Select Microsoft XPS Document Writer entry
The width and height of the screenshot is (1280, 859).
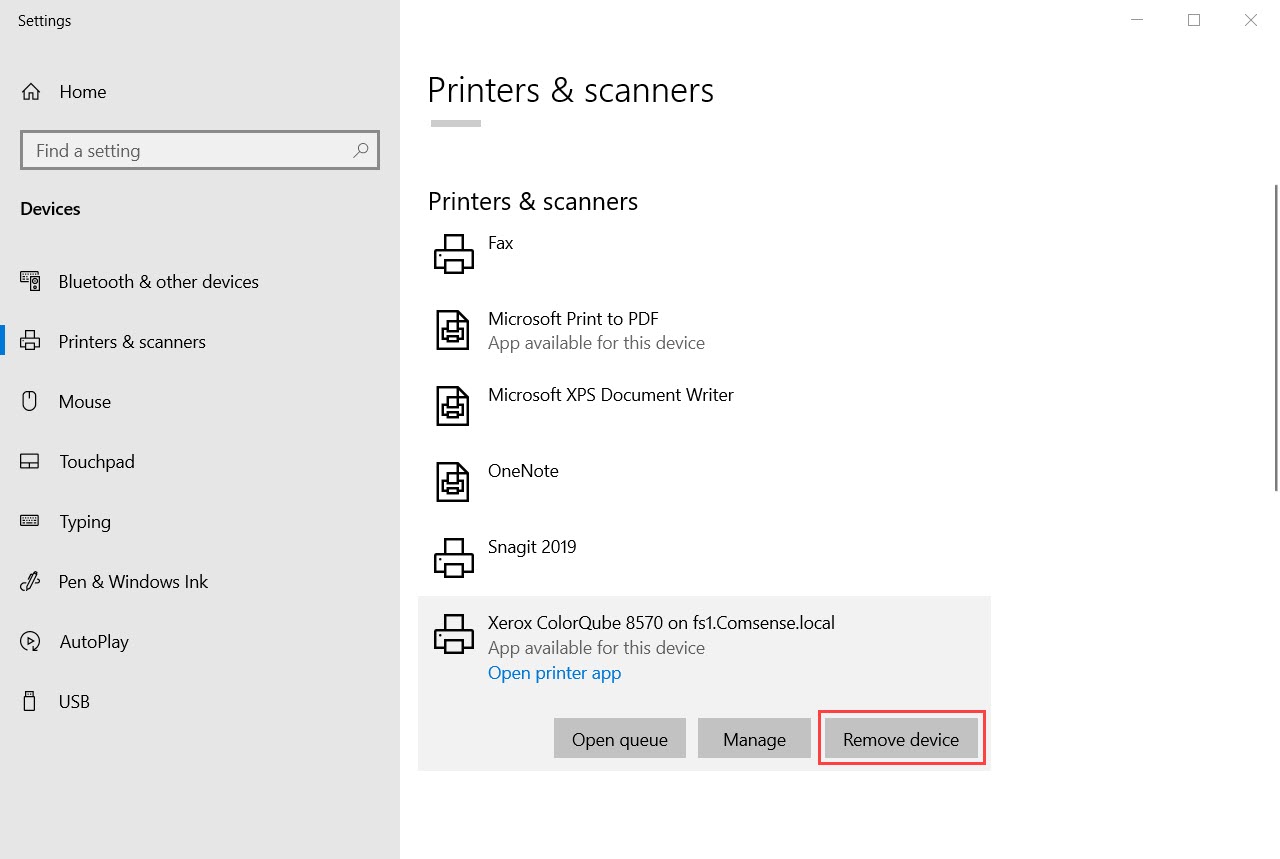click(704, 405)
